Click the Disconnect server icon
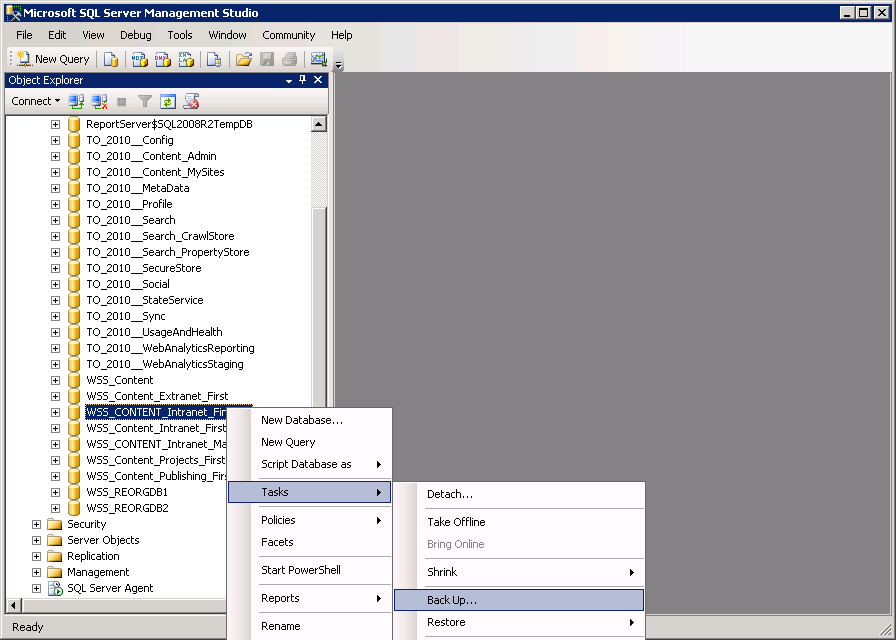 99,101
